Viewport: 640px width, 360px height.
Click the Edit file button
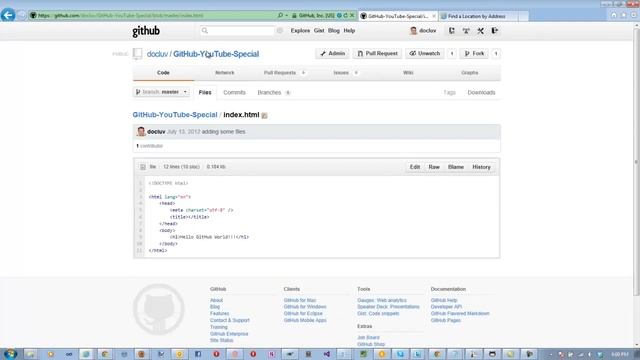415,167
